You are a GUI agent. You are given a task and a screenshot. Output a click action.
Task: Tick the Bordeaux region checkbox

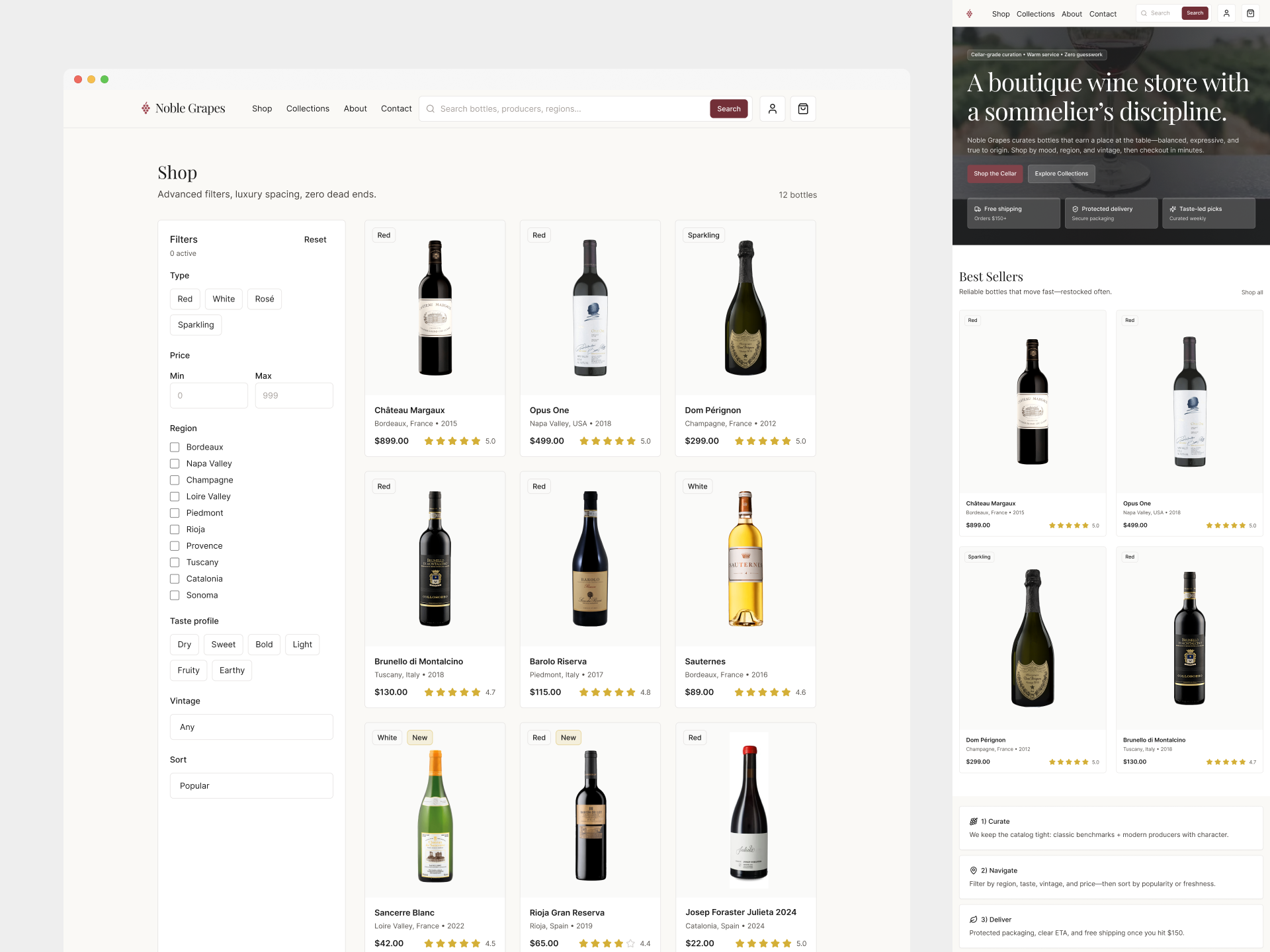pyautogui.click(x=175, y=448)
